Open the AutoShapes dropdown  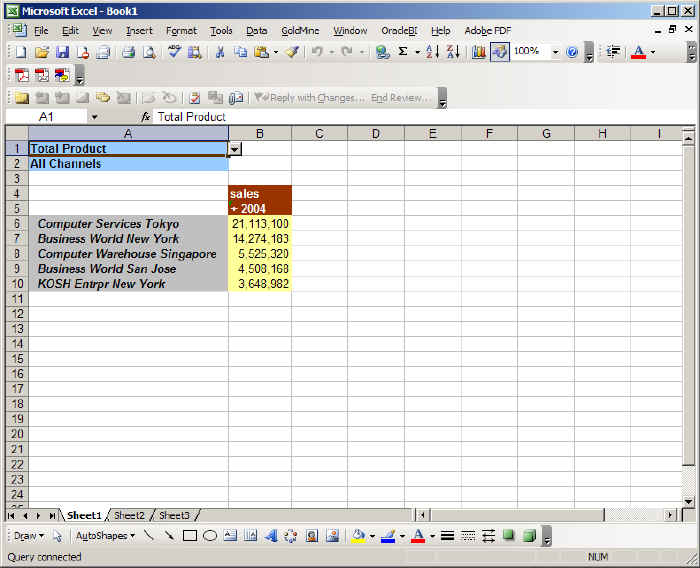105,535
